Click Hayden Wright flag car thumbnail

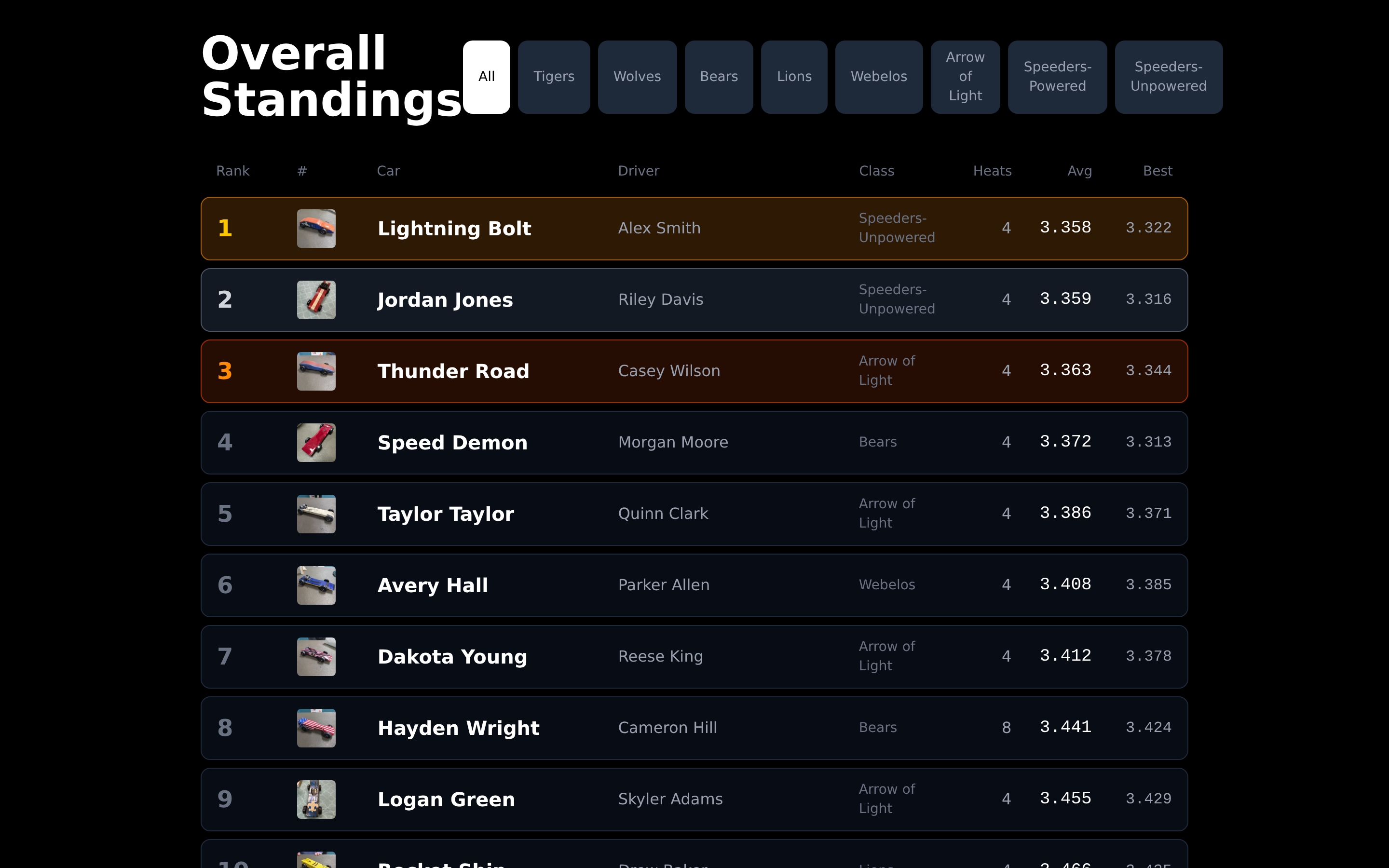click(316, 728)
